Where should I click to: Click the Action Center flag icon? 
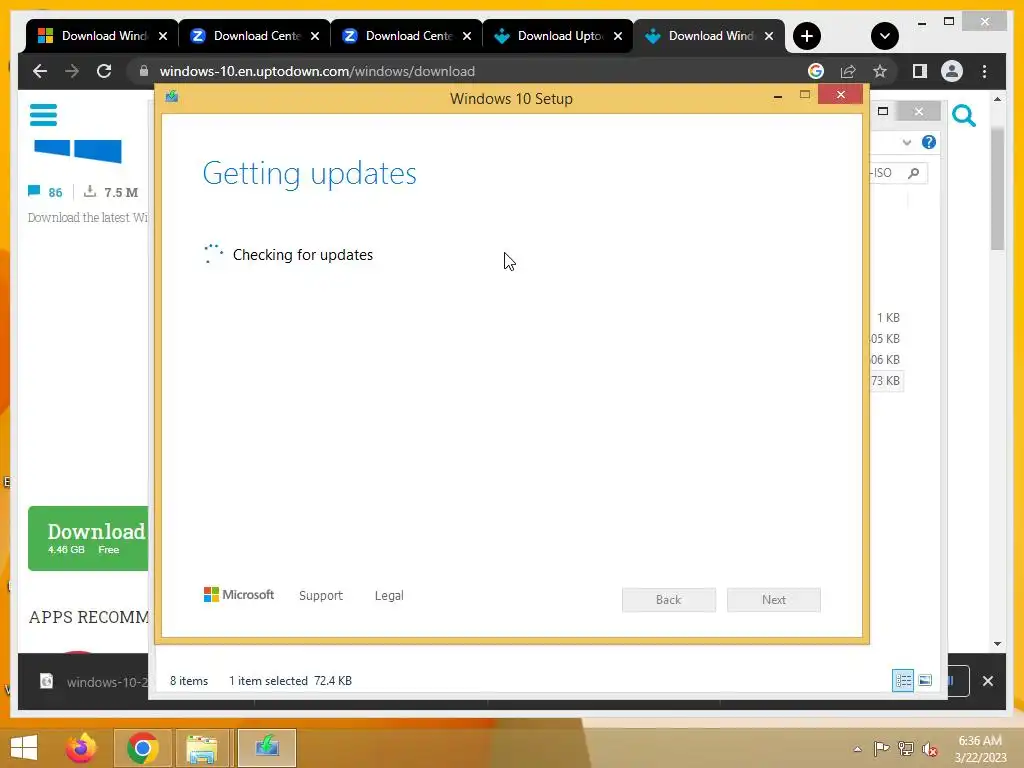coord(881,749)
